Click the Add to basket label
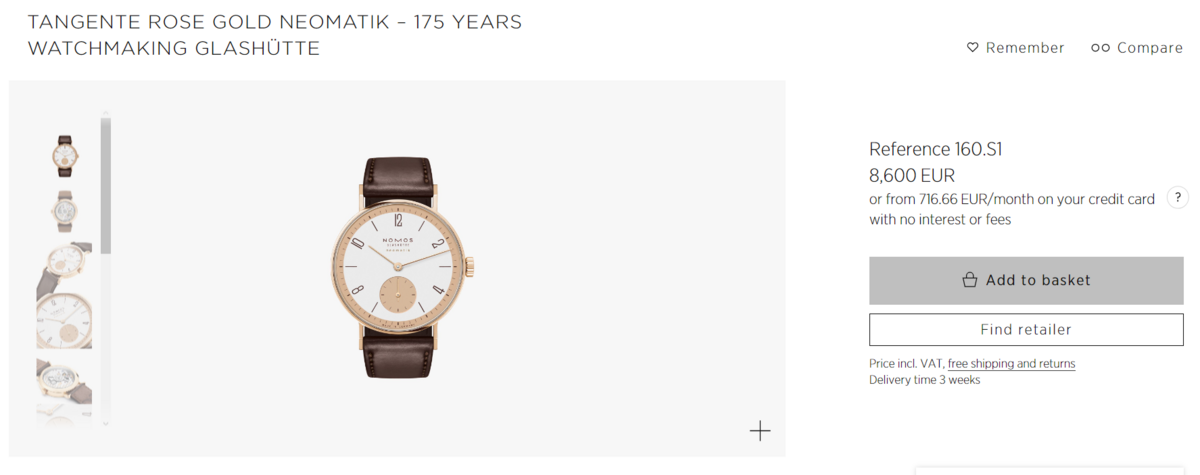Image resolution: width=1200 pixels, height=475 pixels. point(1038,281)
